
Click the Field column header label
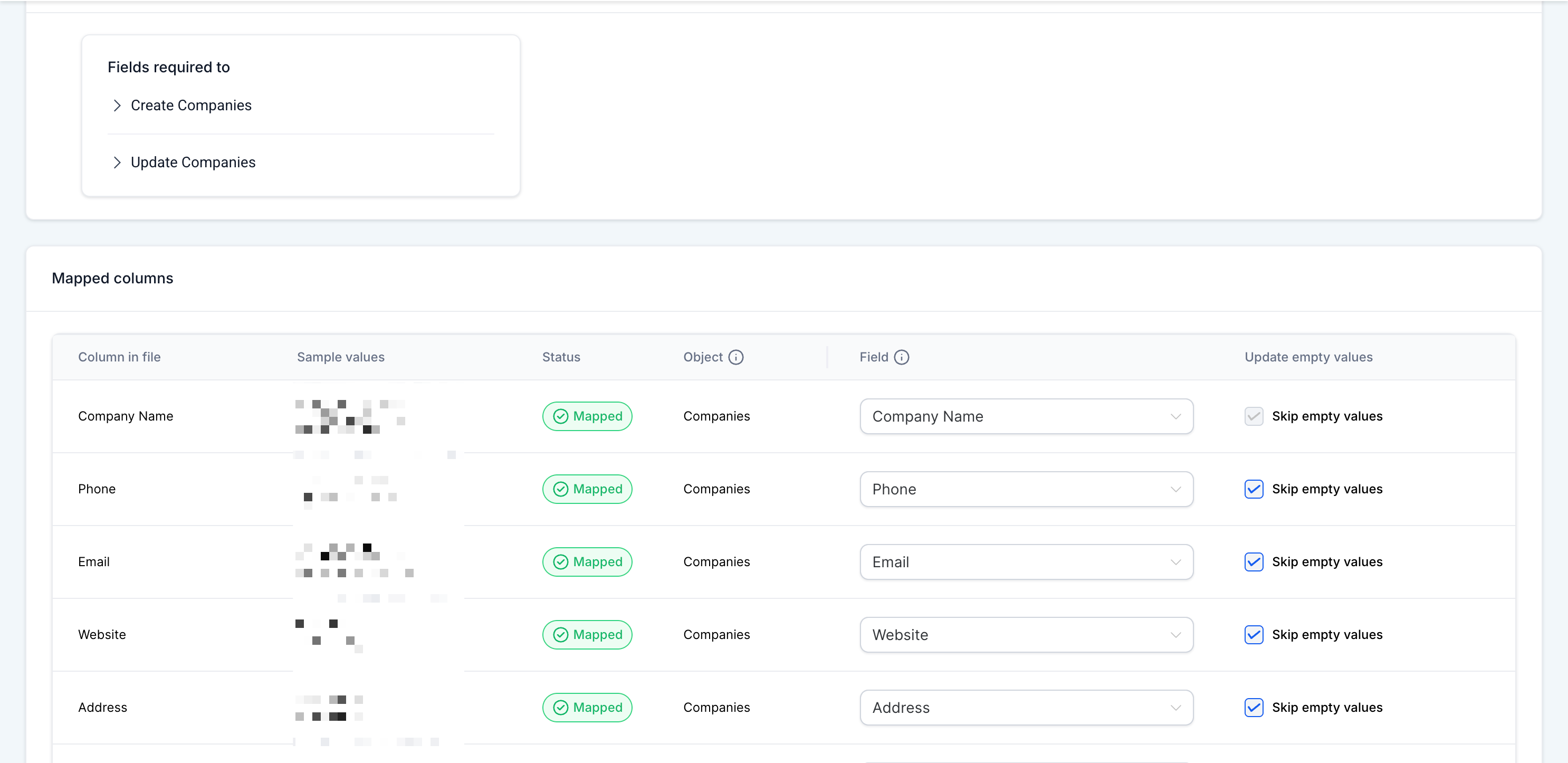point(874,357)
